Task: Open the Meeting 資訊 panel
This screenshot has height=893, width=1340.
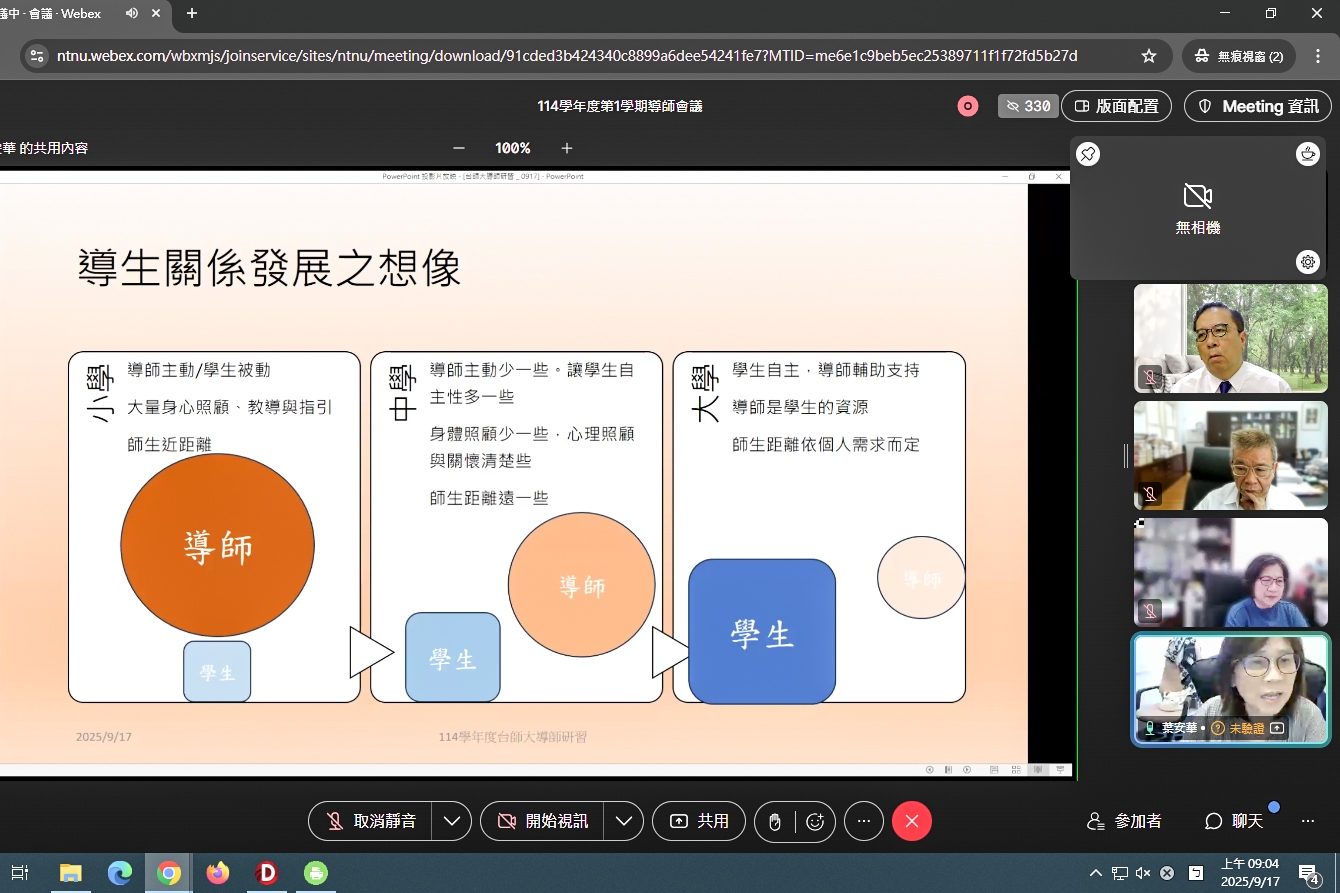Action: click(x=1258, y=106)
